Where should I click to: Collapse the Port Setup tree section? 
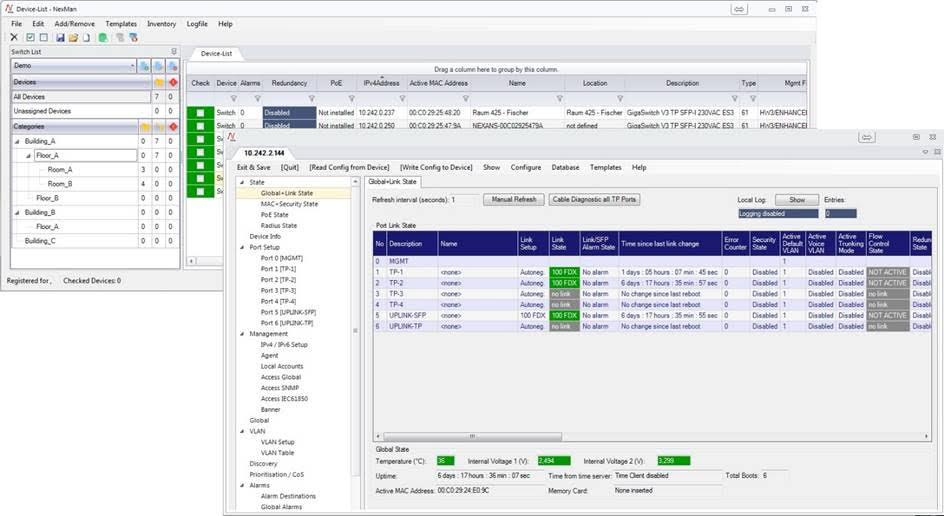pos(242,246)
